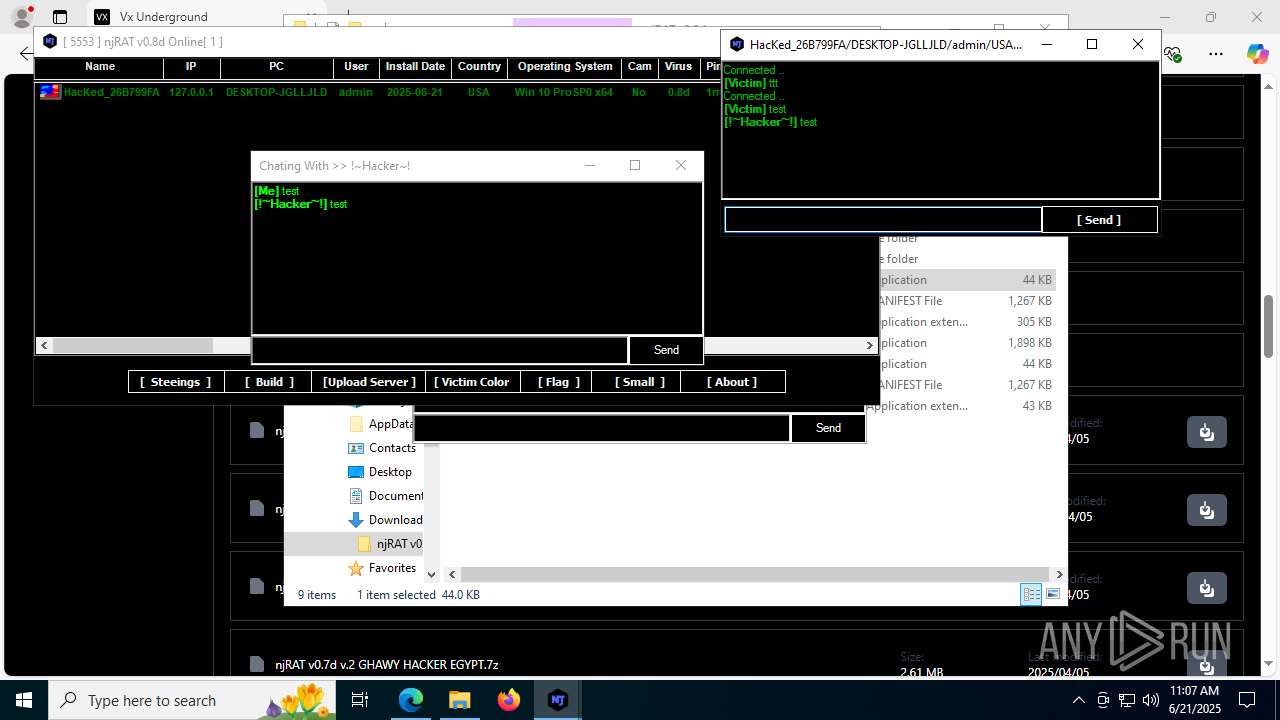This screenshot has height=720, width=1280.
Task: Open Task View on the taskbar
Action: click(360, 700)
